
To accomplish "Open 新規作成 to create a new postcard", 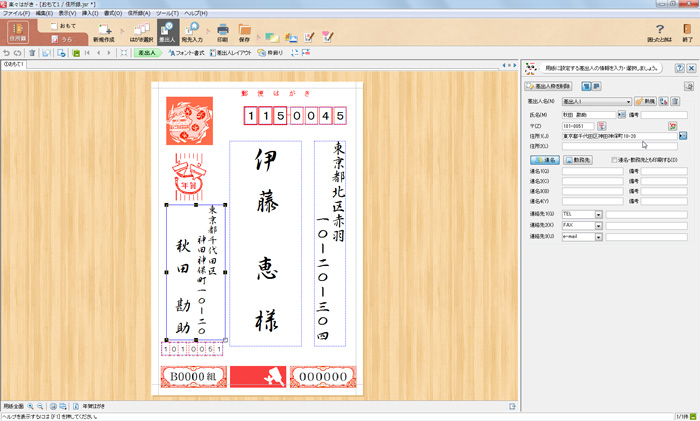I will click(104, 34).
